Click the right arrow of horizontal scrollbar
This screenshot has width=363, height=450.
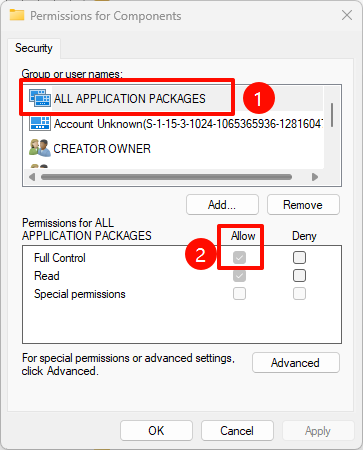pos(315,177)
